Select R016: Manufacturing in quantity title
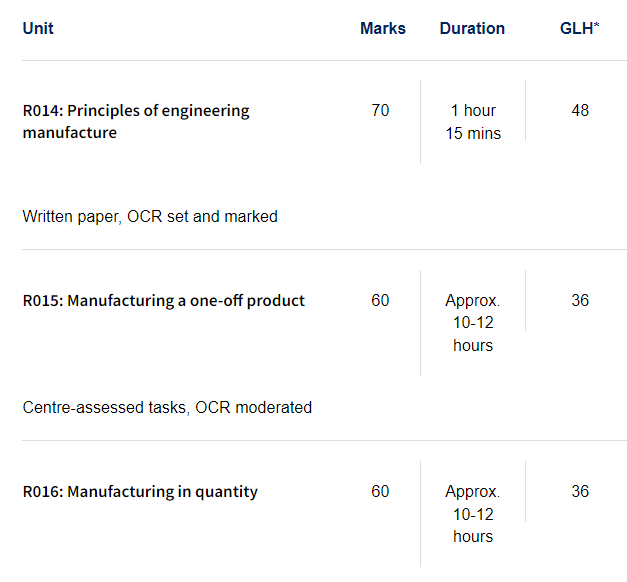The width and height of the screenshot is (627, 582). tap(140, 492)
